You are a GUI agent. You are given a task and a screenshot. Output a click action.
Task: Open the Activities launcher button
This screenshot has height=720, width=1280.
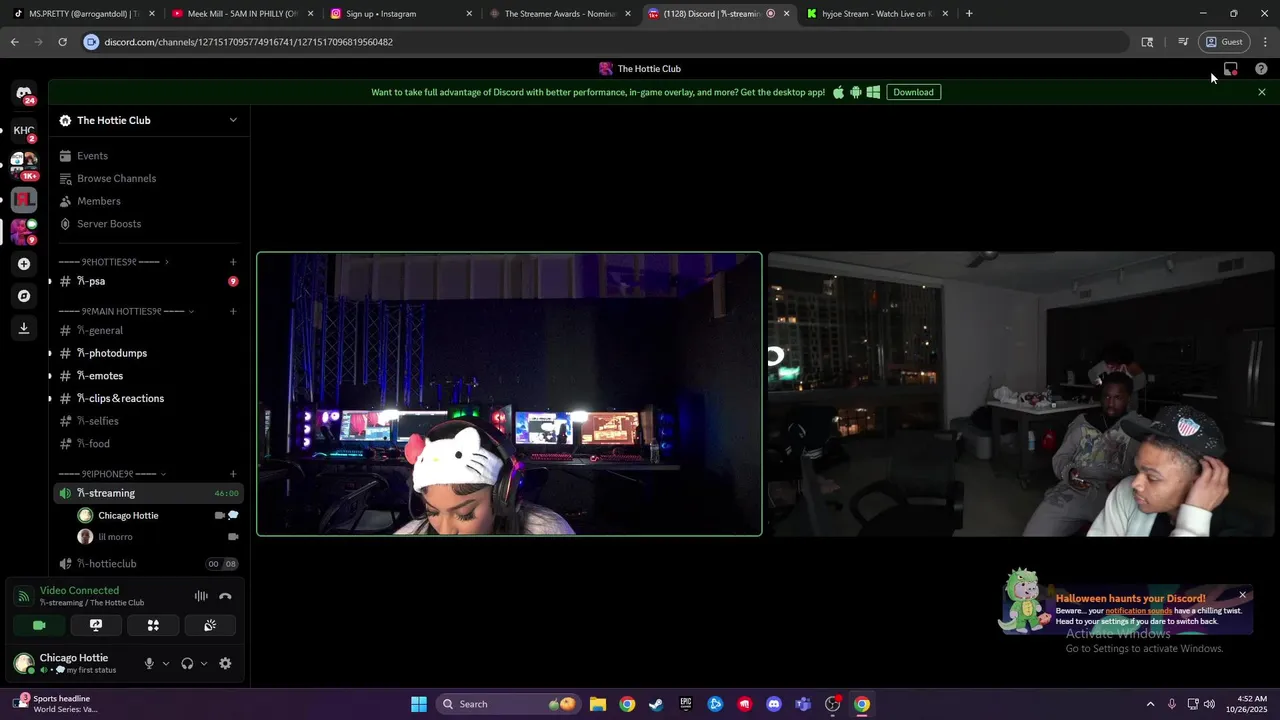pyautogui.click(x=153, y=625)
